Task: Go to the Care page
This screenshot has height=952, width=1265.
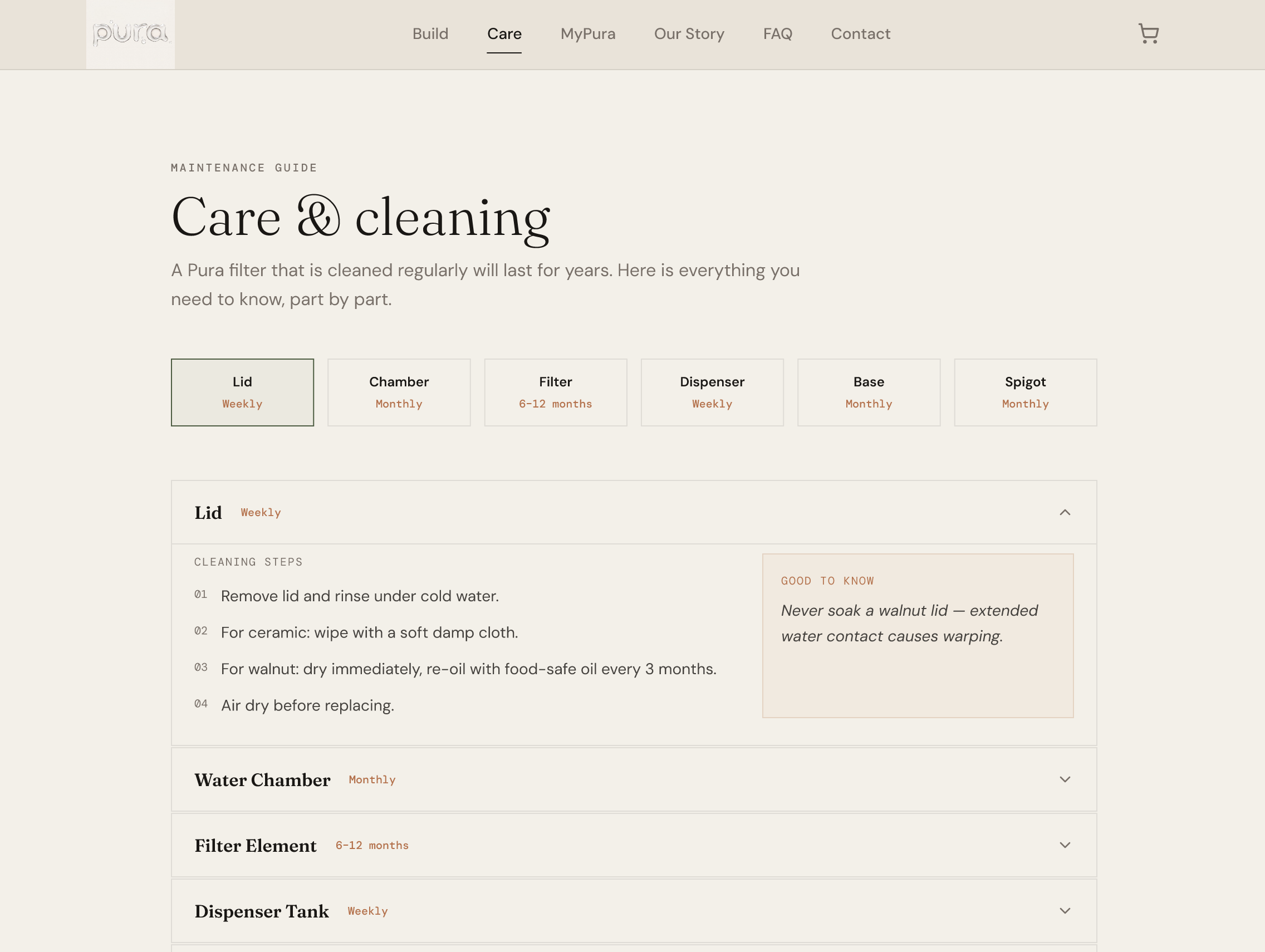Action: click(x=504, y=34)
